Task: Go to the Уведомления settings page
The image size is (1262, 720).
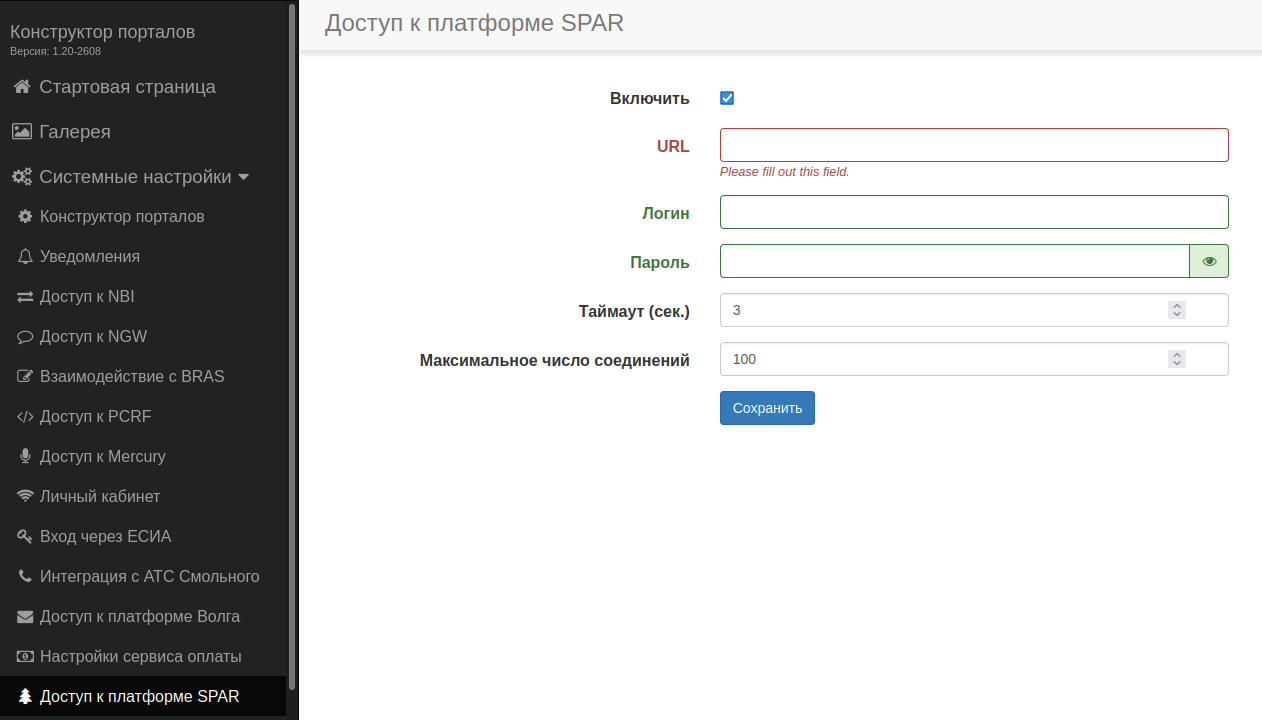Action: pyautogui.click(x=143, y=256)
